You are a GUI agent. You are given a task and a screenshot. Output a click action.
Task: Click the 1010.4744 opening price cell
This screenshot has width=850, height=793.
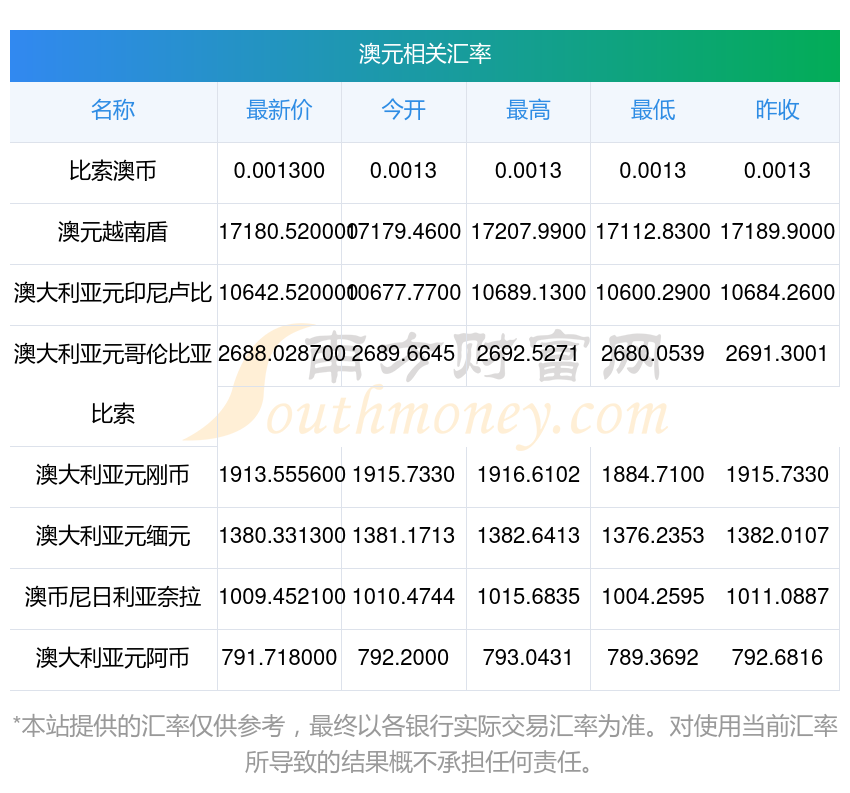(x=403, y=597)
